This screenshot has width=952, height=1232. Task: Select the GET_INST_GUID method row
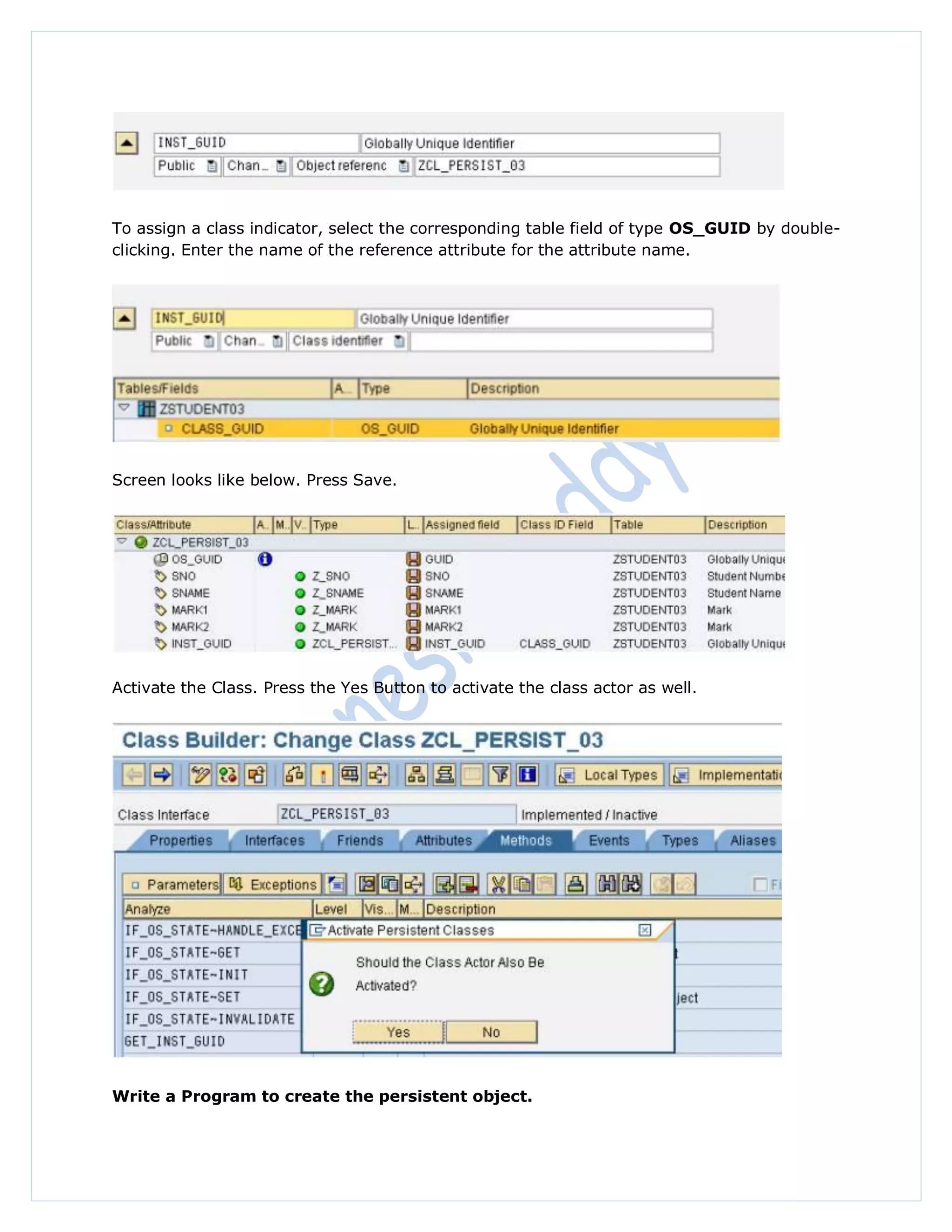coord(212,1041)
